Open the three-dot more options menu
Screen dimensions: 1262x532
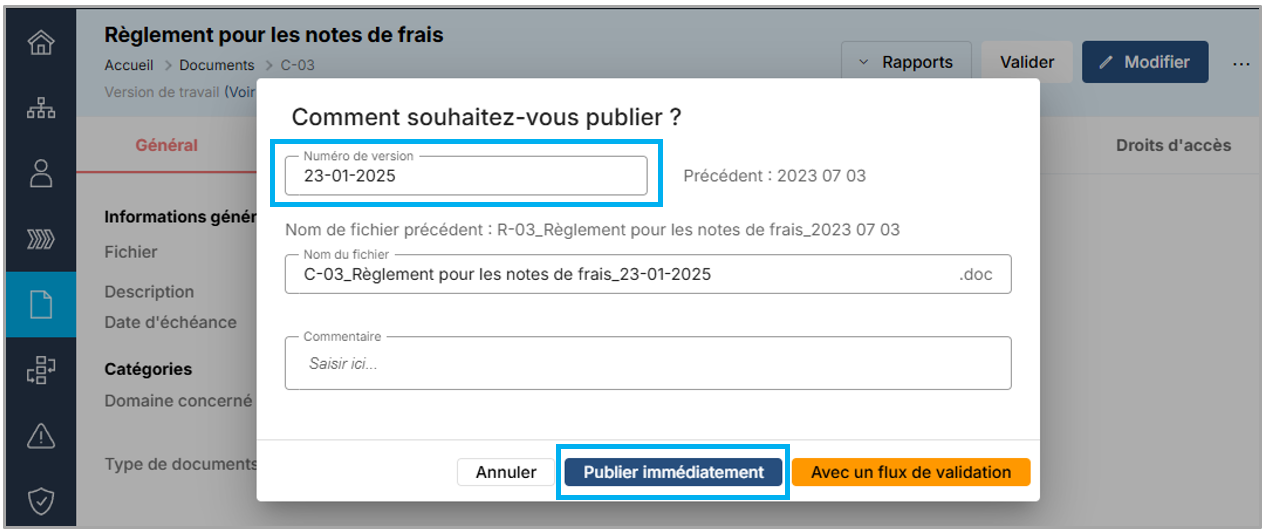[x=1241, y=63]
